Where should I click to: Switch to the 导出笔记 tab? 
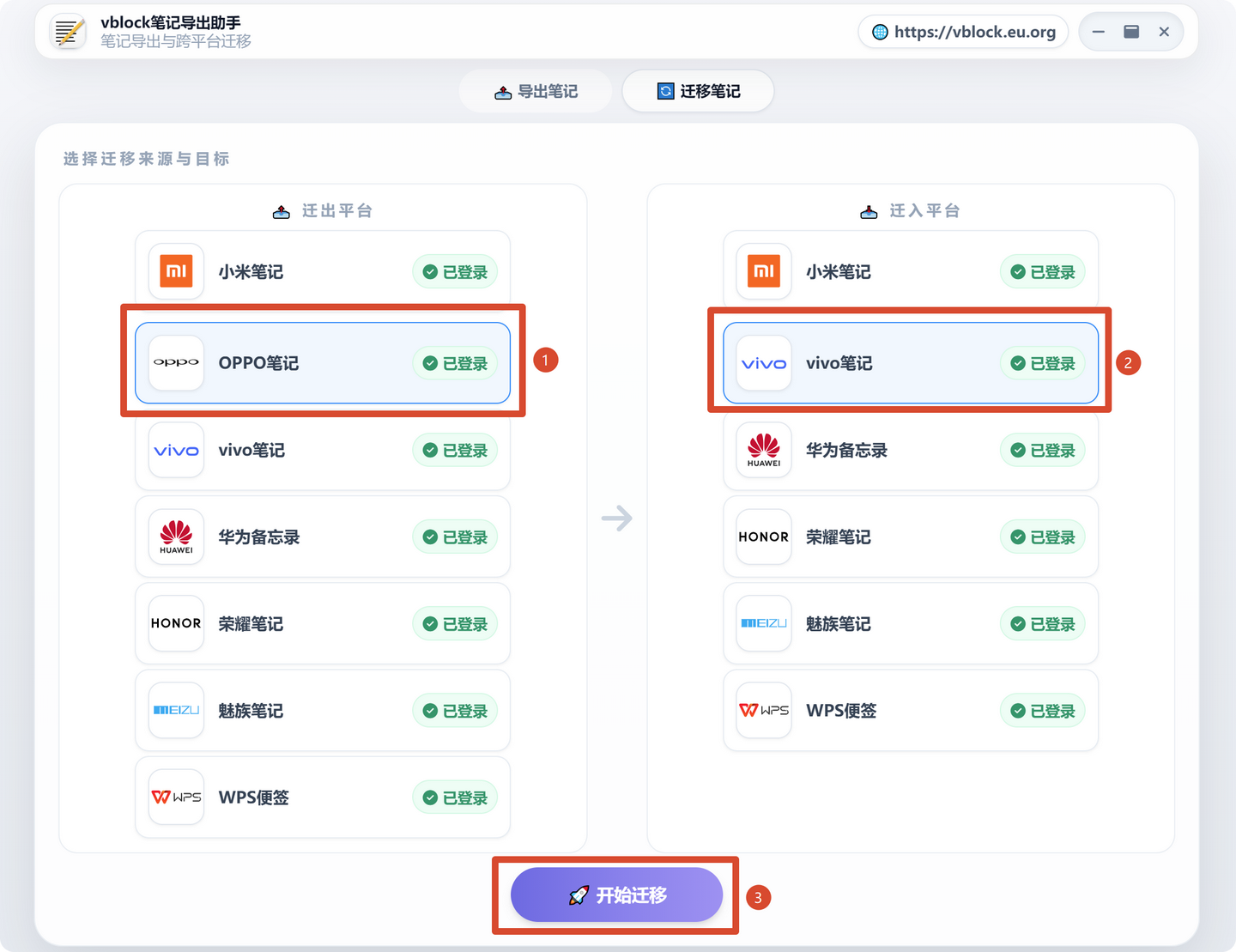pos(536,91)
